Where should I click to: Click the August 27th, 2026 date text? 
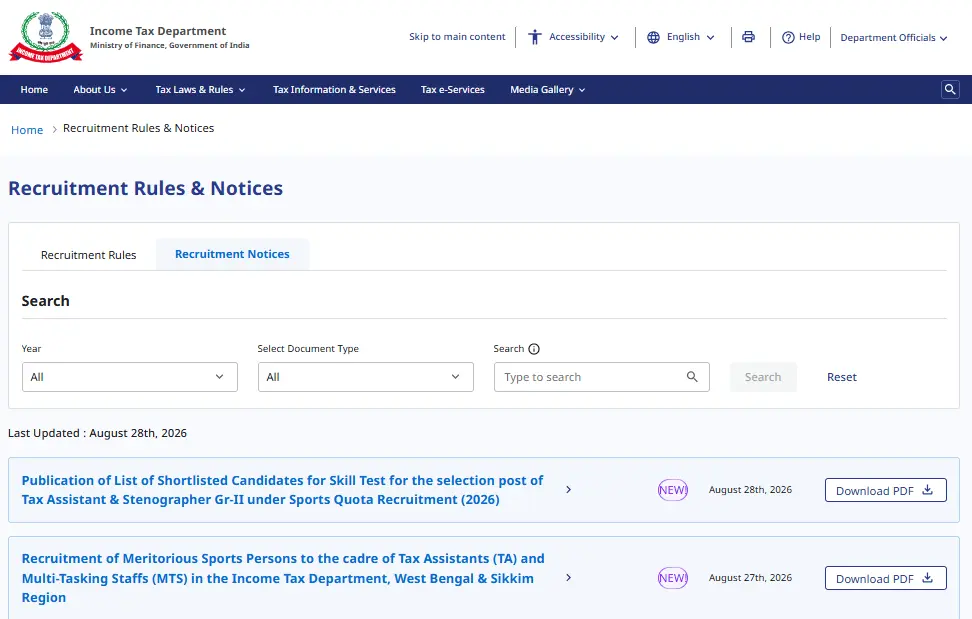click(x=750, y=577)
